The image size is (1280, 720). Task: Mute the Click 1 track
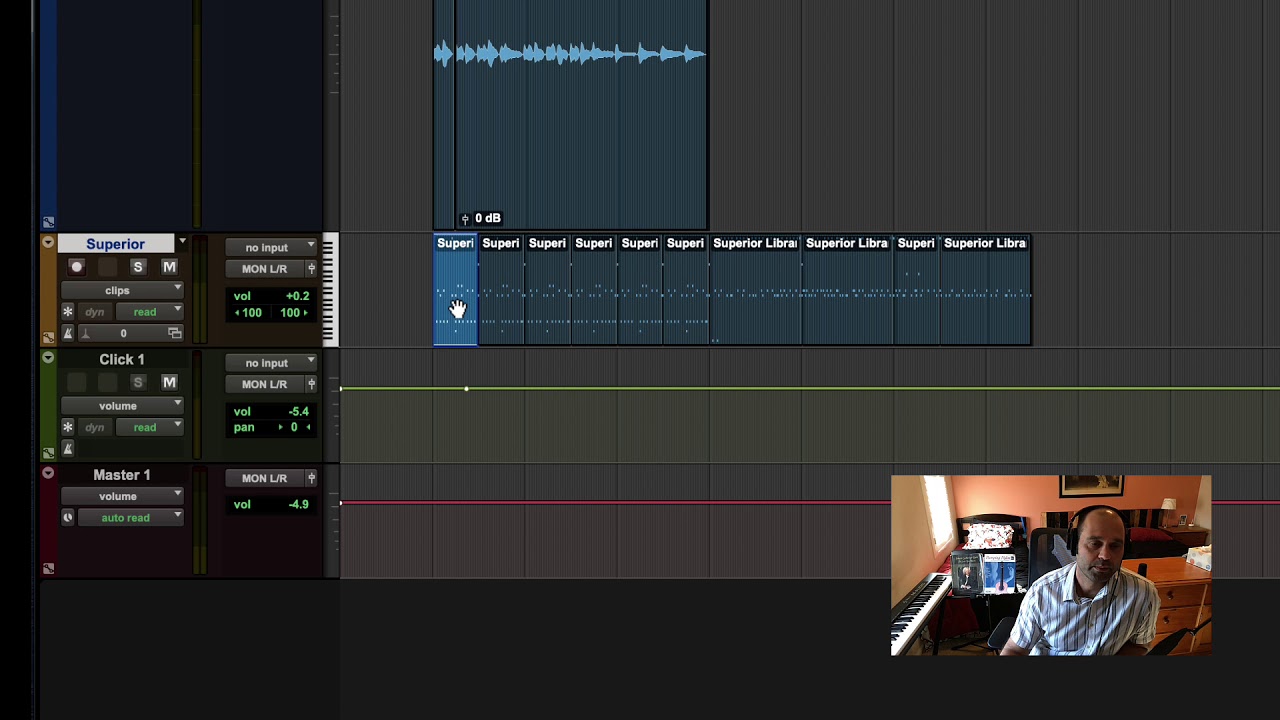169,383
